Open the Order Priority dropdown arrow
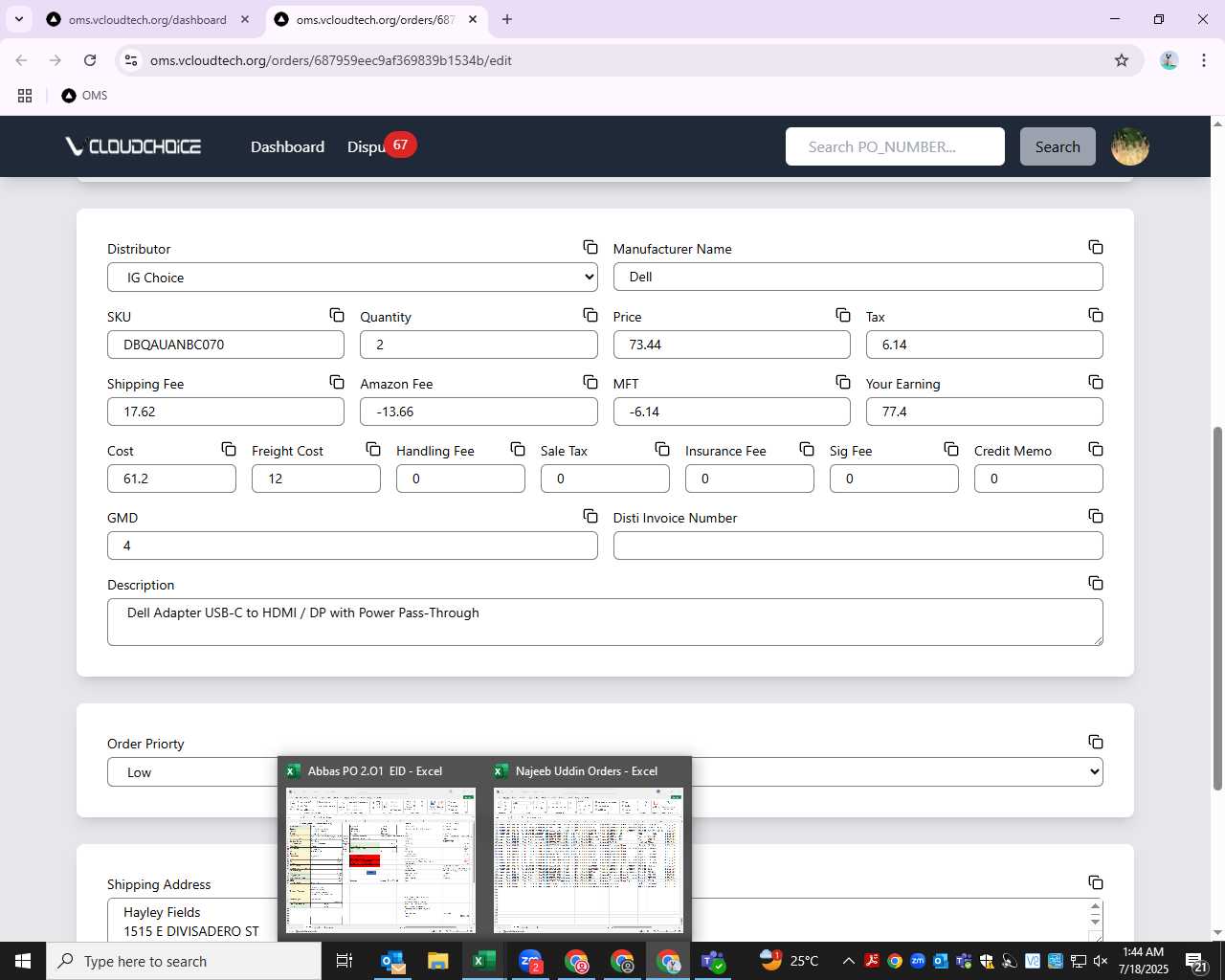This screenshot has width=1225, height=980. pyautogui.click(x=1094, y=772)
